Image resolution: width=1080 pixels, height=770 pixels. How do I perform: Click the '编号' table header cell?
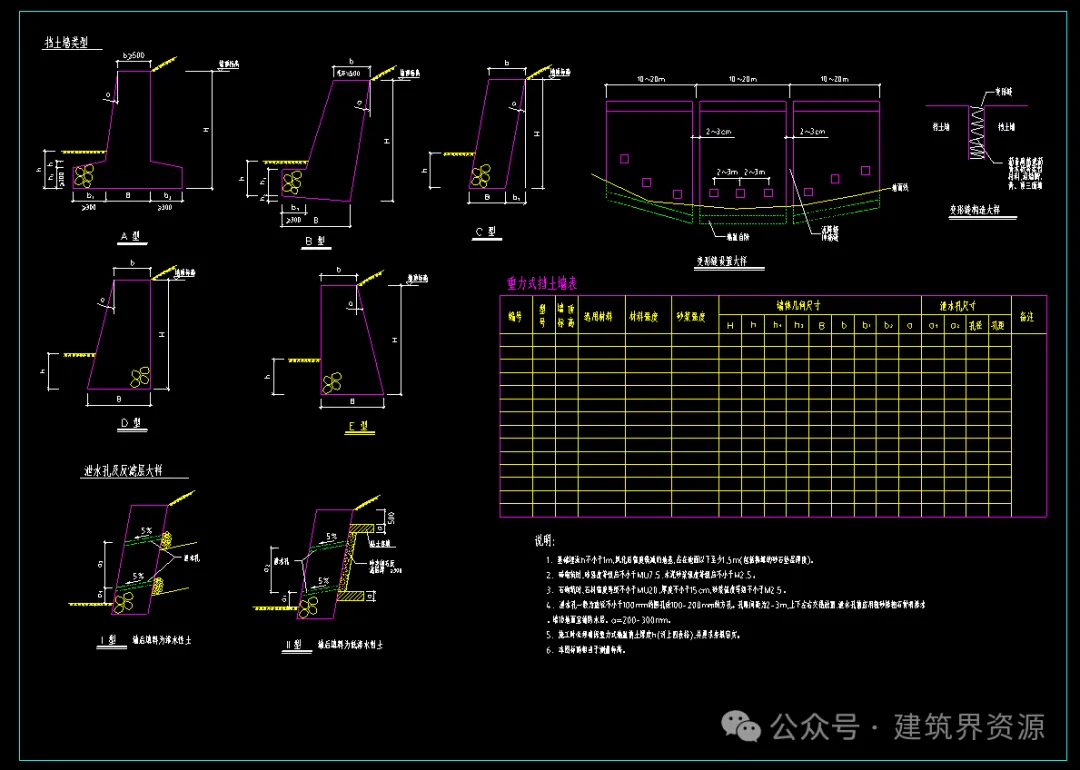tap(515, 317)
